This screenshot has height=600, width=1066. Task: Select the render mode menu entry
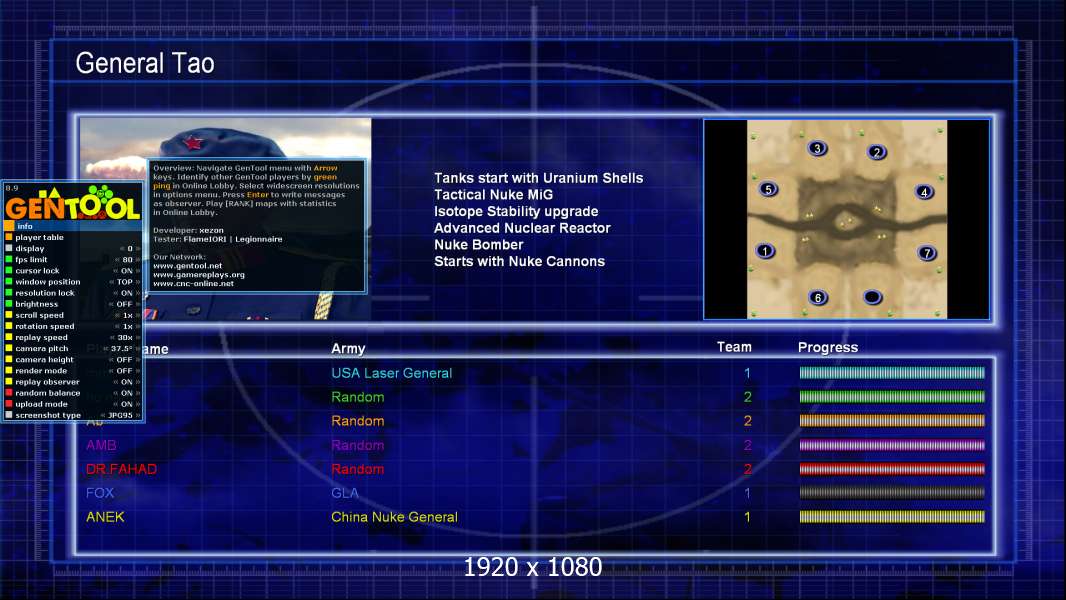(73, 371)
